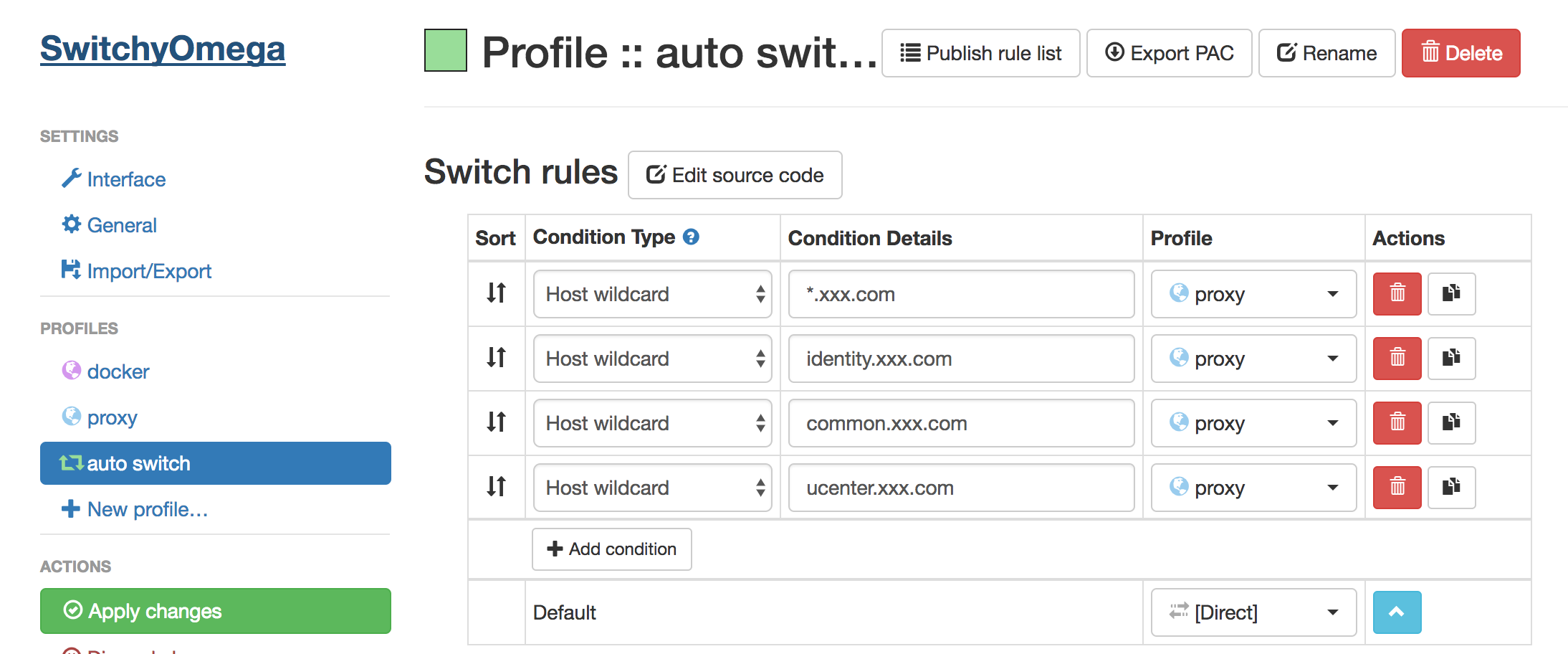Duplicate the *.xxx.com rule

[1451, 294]
